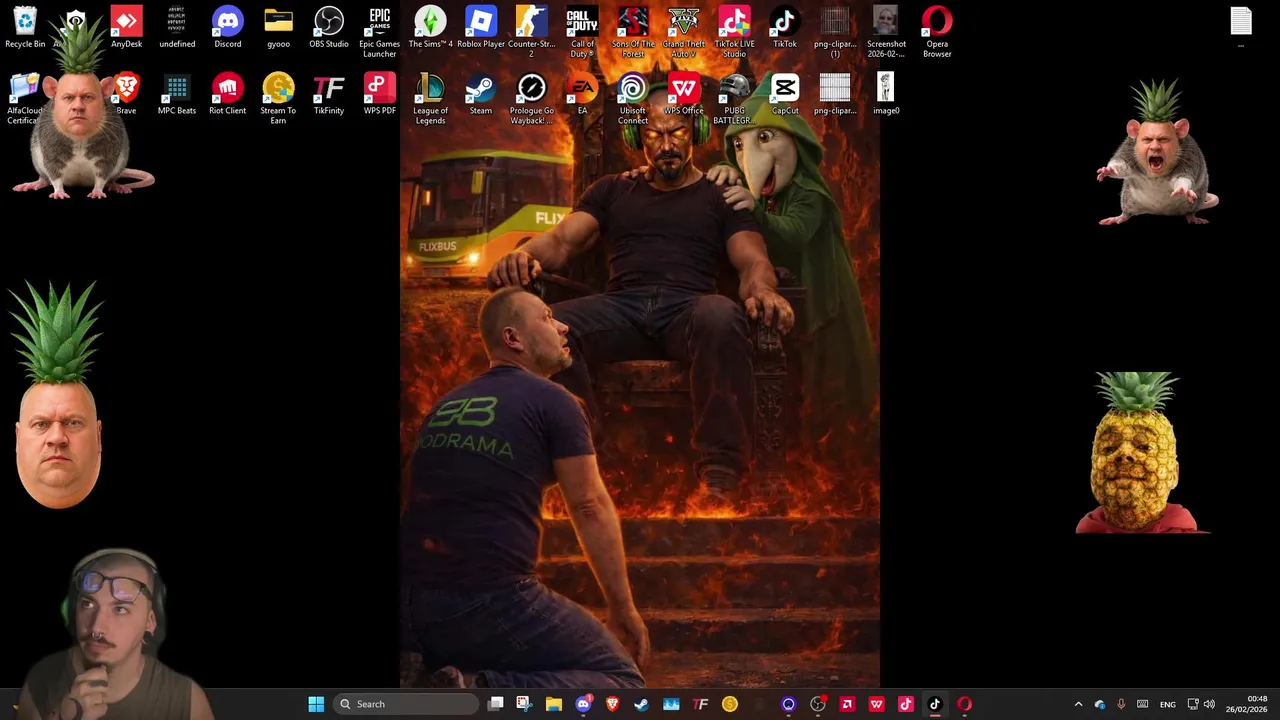Screen dimensions: 1280x720
Task: Open Ubisoft Connect desktop shortcut
Action: (x=633, y=98)
